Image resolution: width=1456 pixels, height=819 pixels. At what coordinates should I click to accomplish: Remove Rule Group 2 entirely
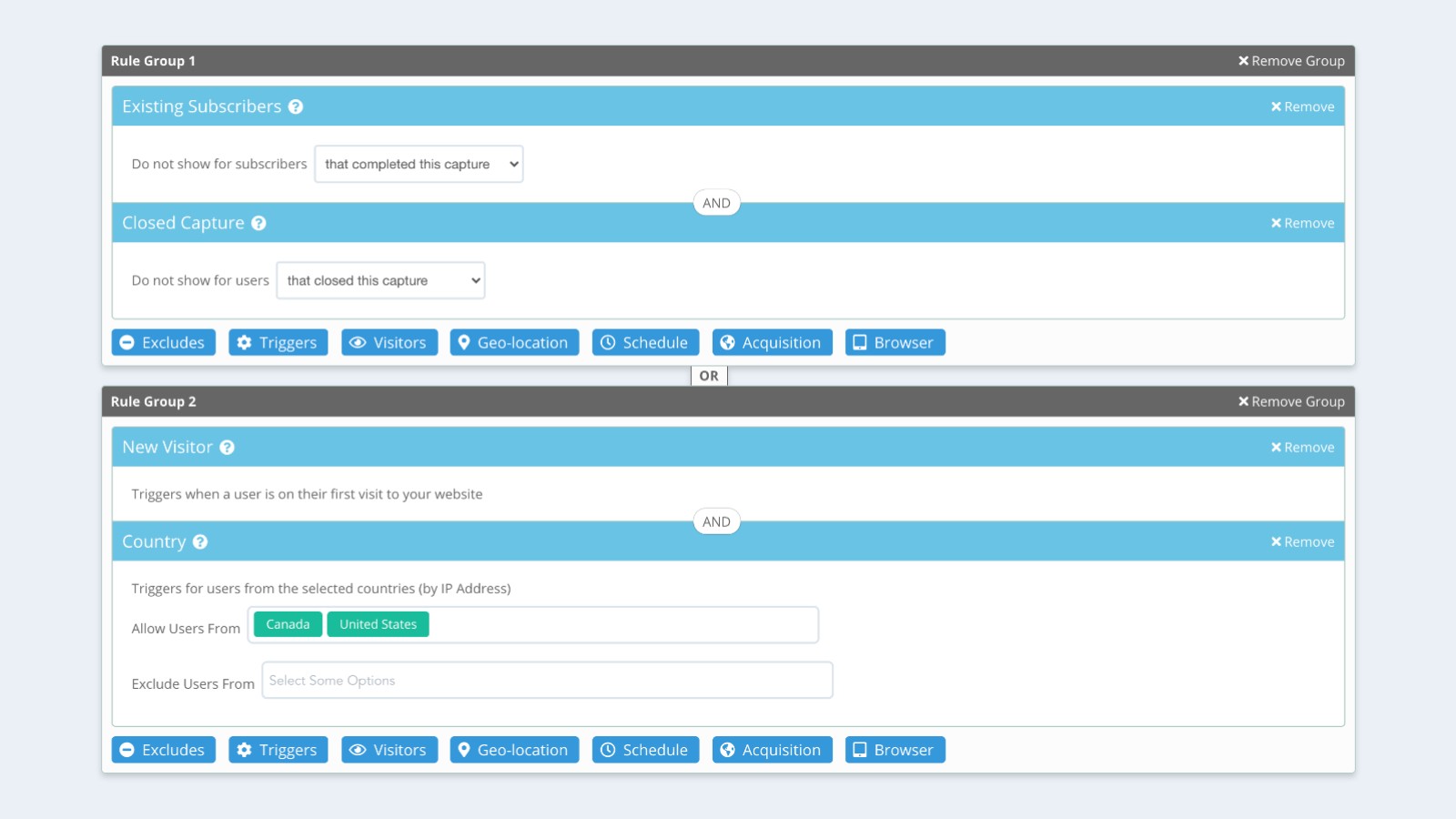pyautogui.click(x=1290, y=401)
